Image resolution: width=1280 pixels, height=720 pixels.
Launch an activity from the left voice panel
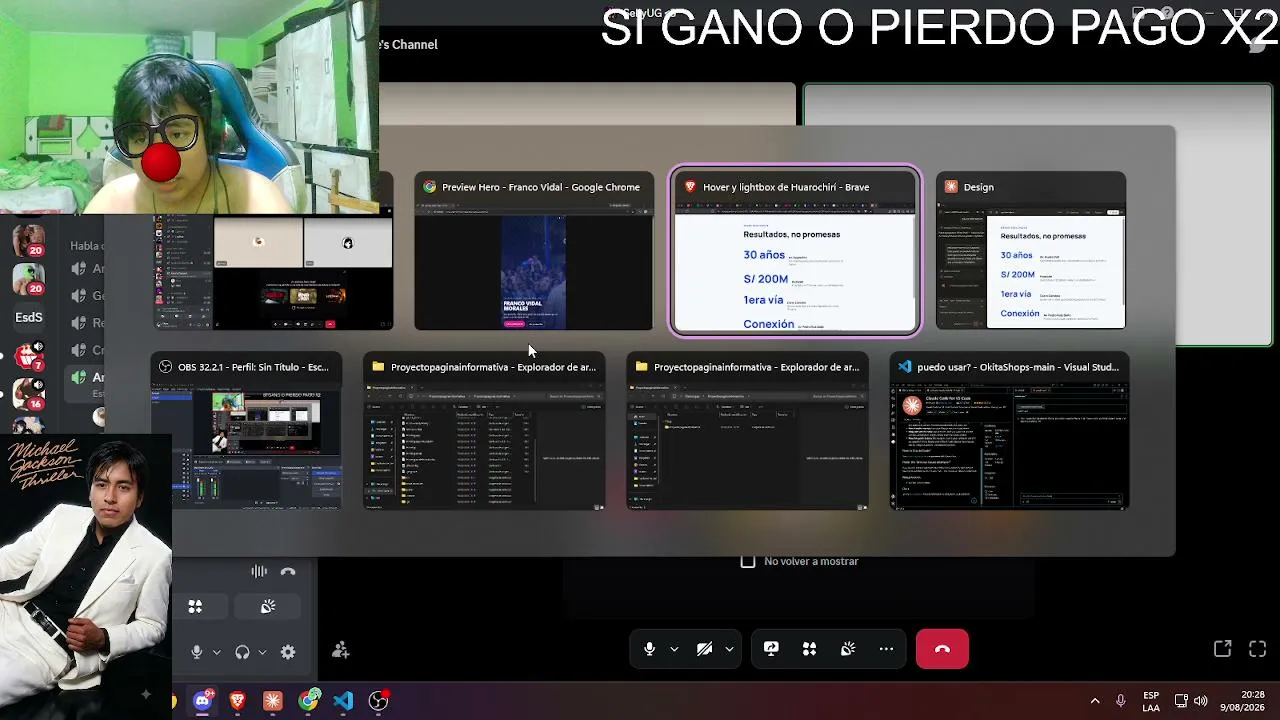196,607
